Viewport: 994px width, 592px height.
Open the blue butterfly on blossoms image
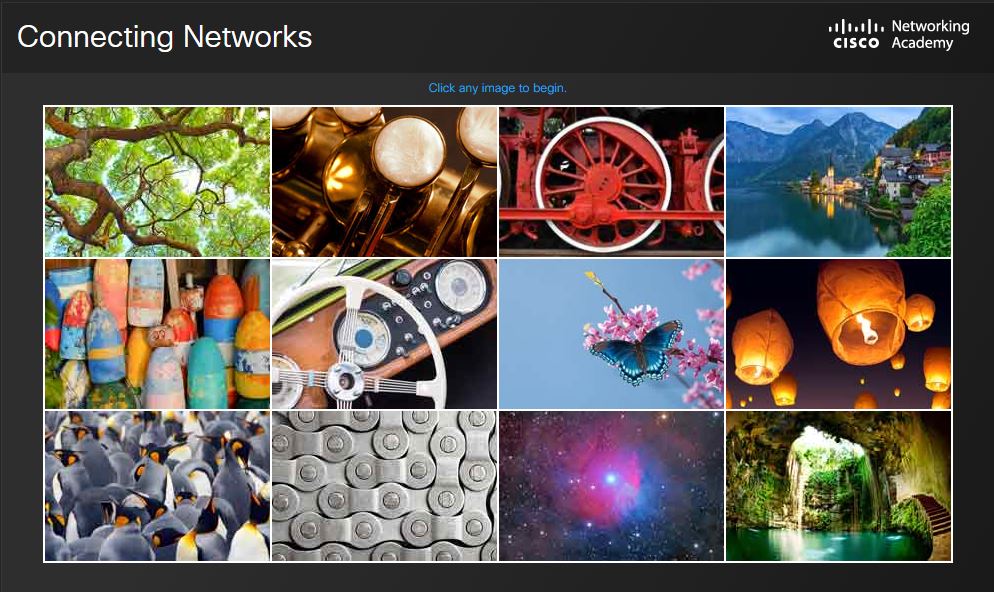pos(611,334)
